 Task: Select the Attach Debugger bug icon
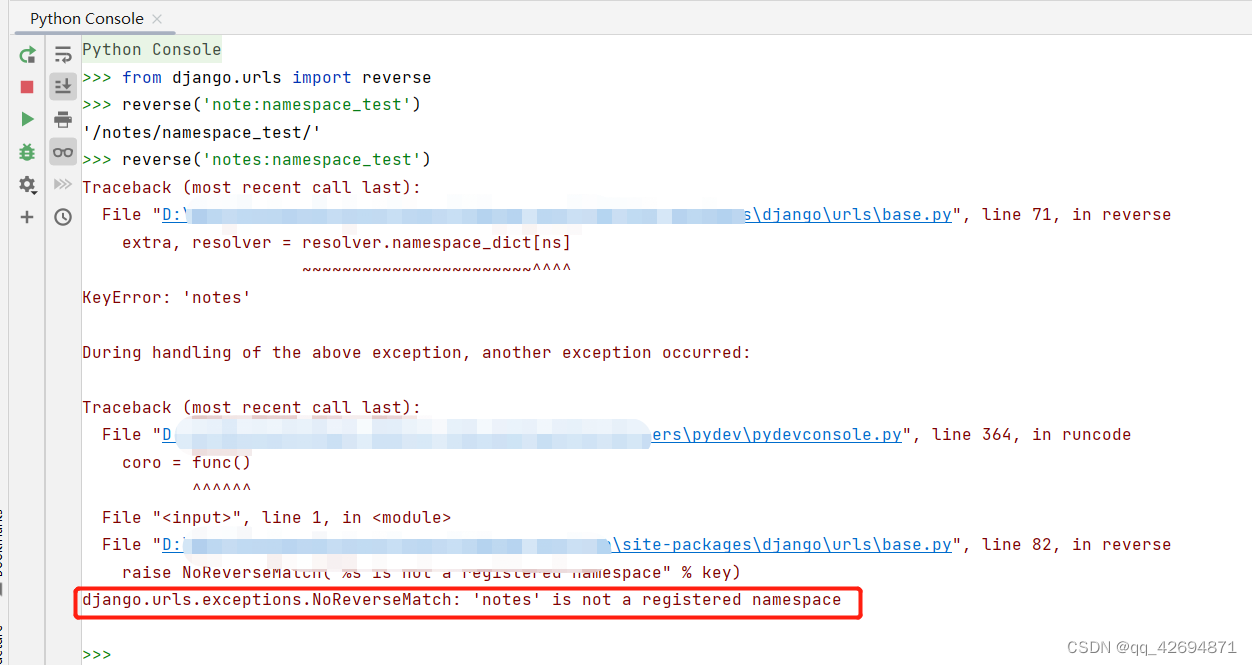pyautogui.click(x=27, y=151)
